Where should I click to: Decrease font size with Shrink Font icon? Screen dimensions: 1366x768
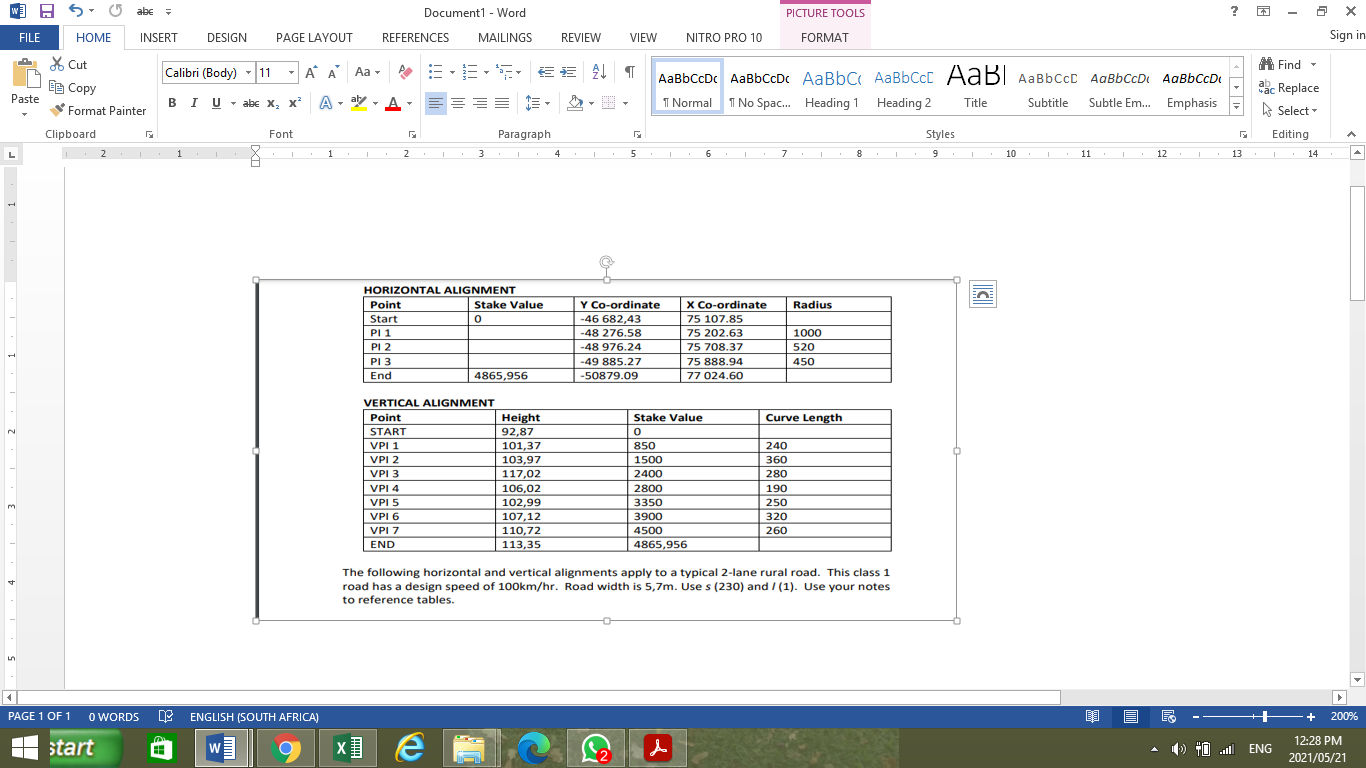click(332, 72)
